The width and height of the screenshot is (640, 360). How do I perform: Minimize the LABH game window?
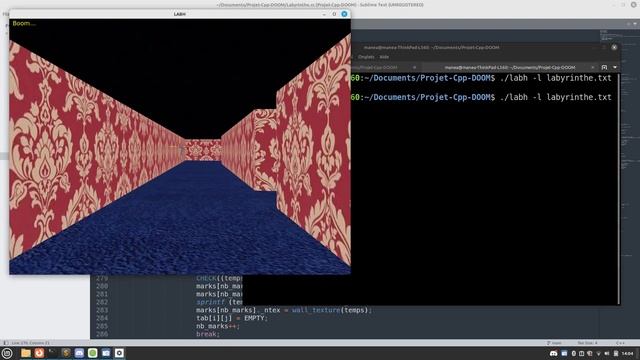324,14
